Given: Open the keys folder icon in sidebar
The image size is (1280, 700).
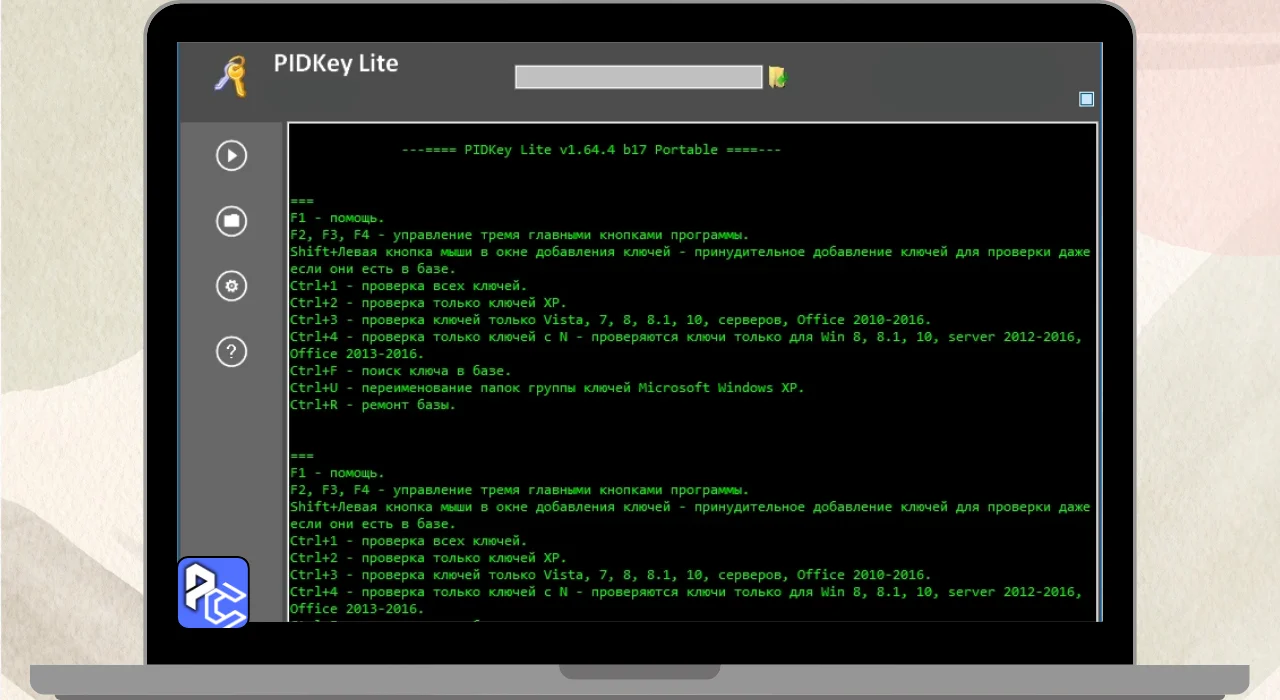Looking at the screenshot, I should point(232,221).
